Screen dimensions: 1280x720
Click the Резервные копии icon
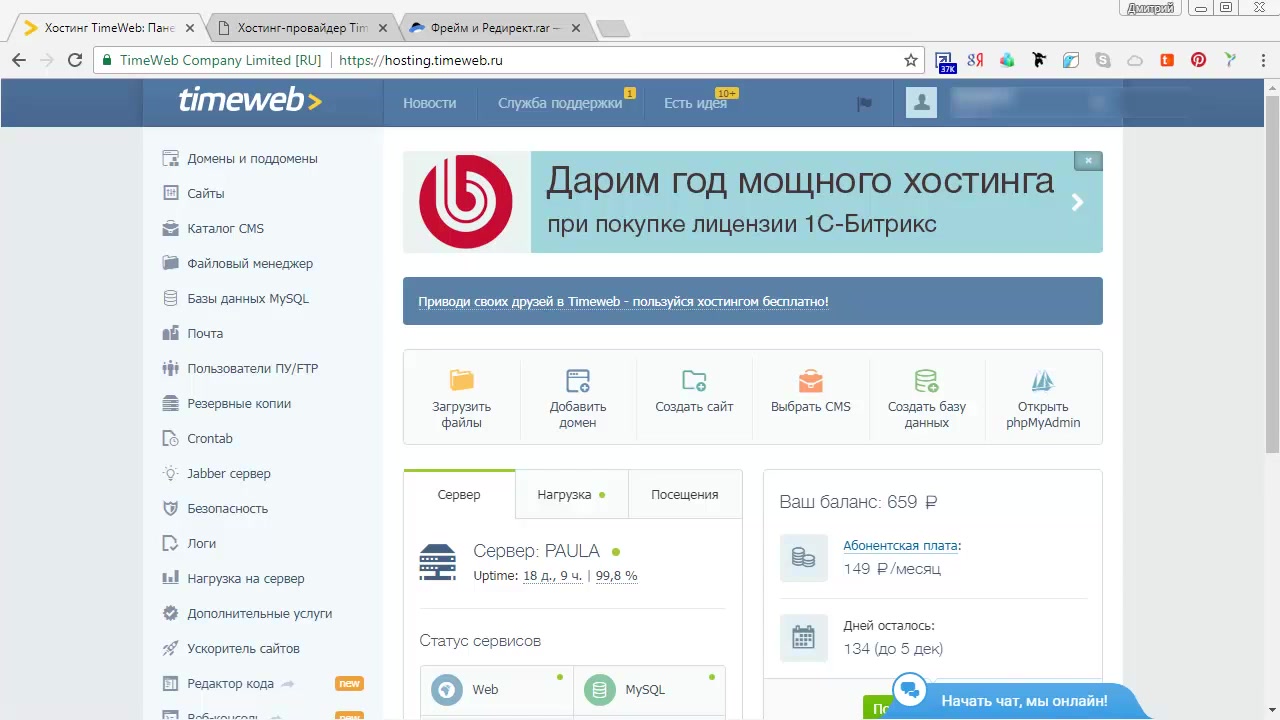pyautogui.click(x=170, y=403)
